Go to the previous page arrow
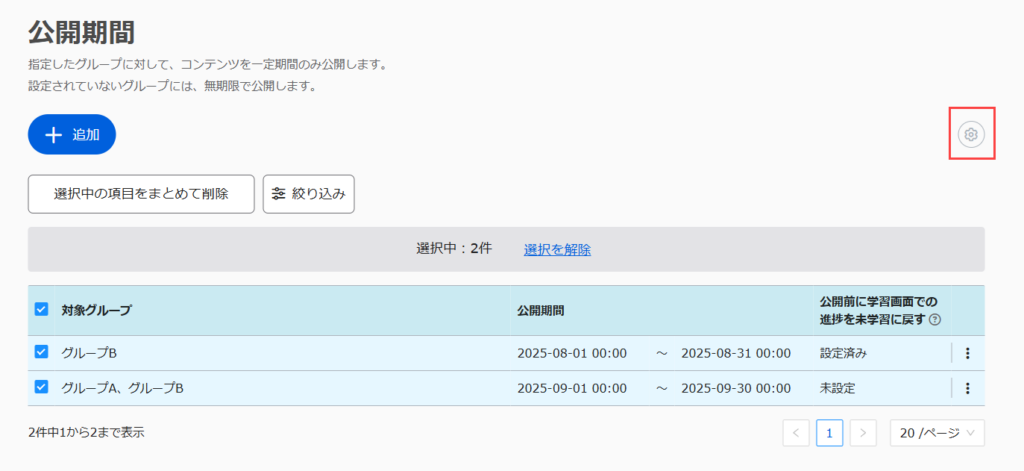Viewport: 1024px width, 471px height. pos(796,433)
